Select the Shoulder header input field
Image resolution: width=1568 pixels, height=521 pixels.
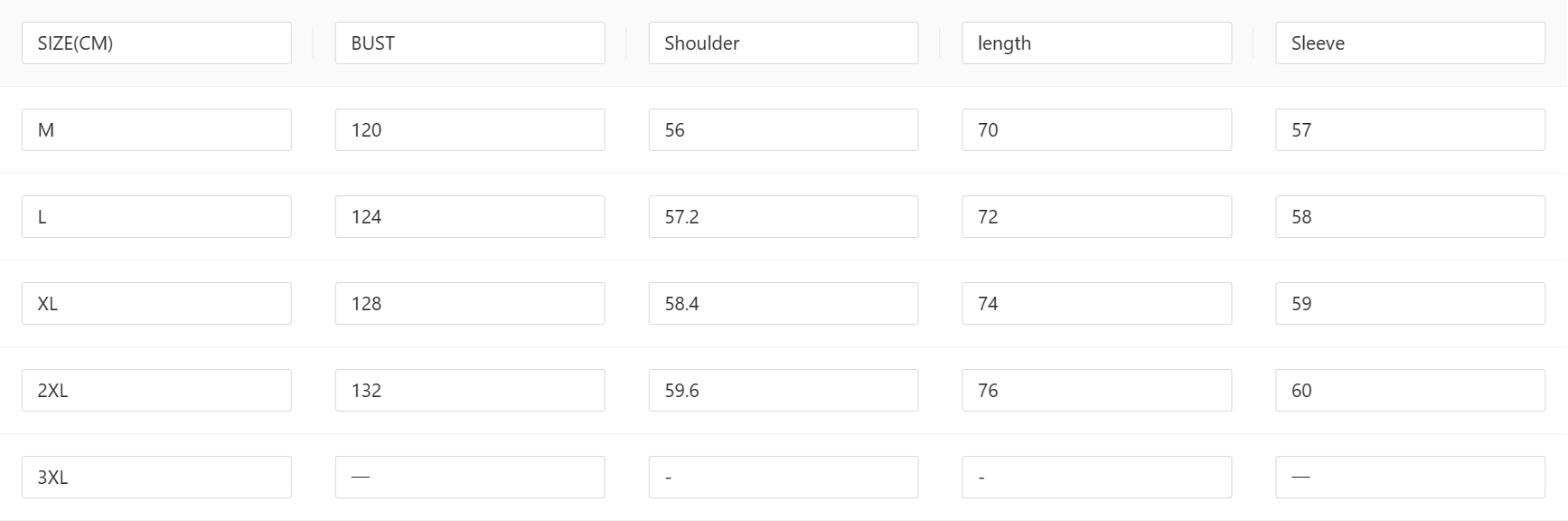tap(784, 43)
